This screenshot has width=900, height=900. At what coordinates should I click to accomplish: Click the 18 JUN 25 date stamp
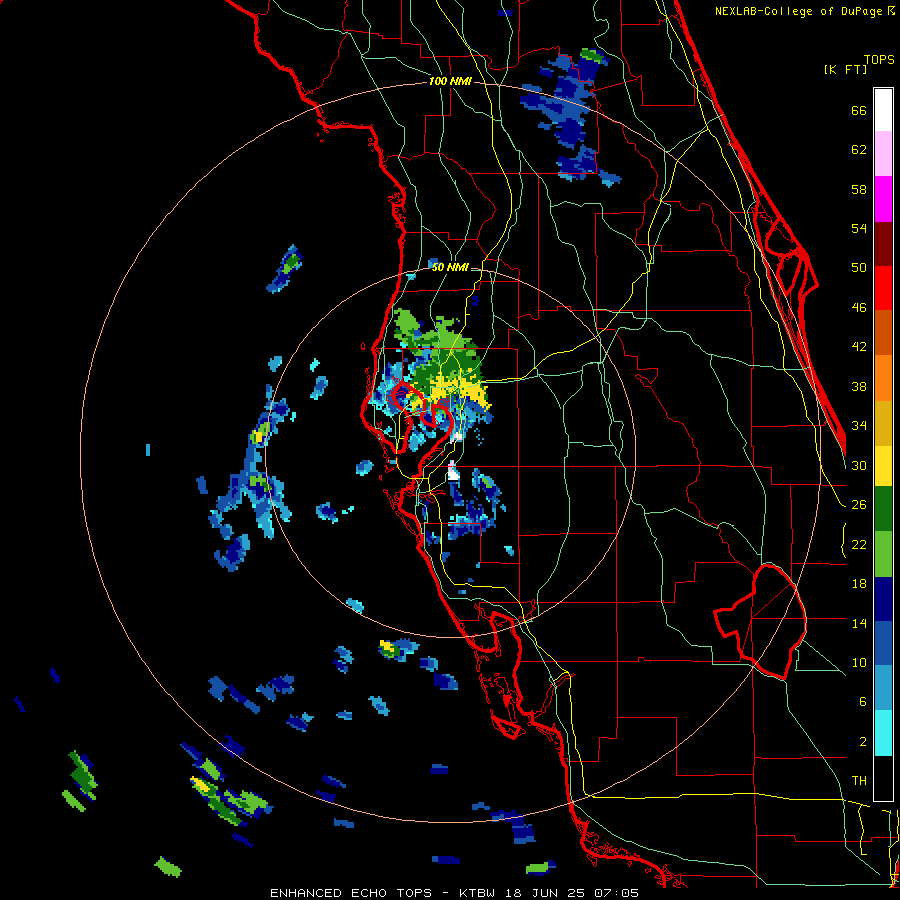546,893
